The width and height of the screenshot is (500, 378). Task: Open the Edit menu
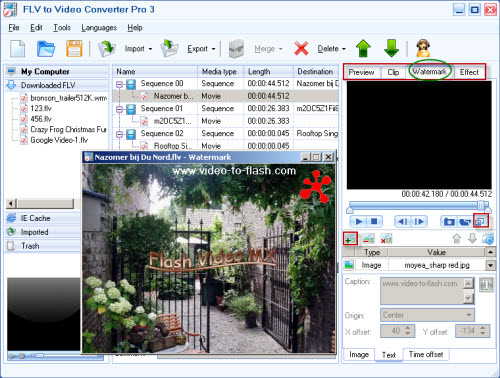(x=36, y=28)
